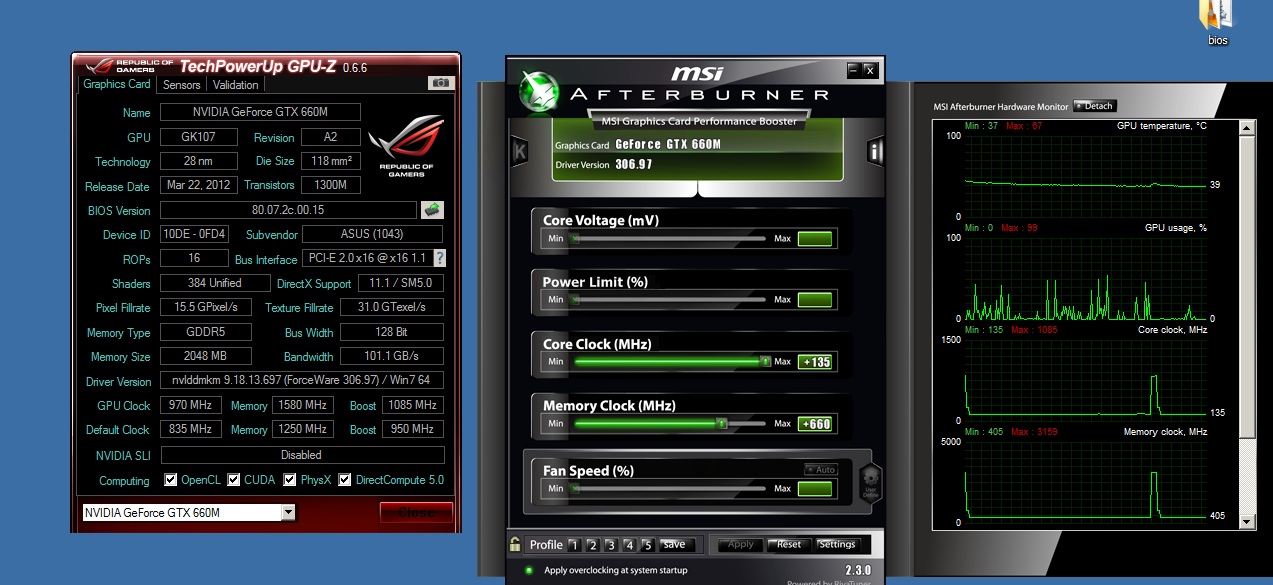Close GPU-Z with the Close button
The height and width of the screenshot is (585, 1273).
pos(416,513)
